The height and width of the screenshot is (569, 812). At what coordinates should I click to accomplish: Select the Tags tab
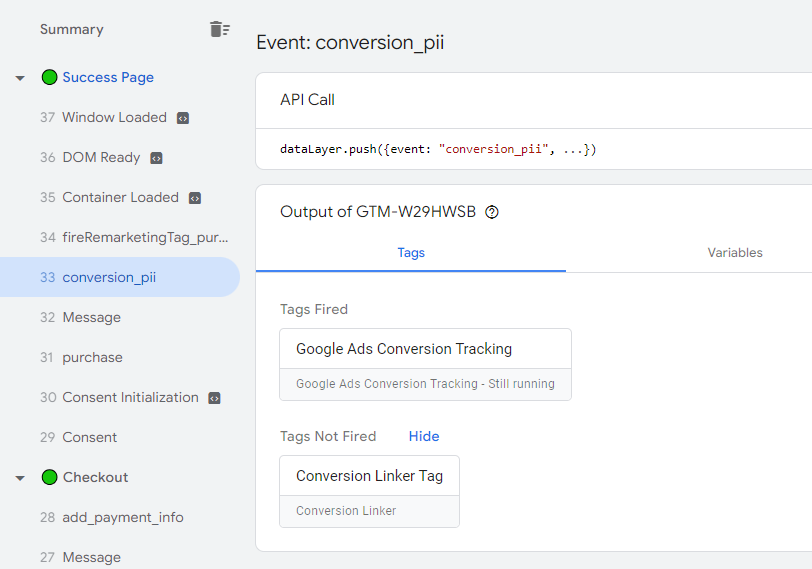point(411,253)
